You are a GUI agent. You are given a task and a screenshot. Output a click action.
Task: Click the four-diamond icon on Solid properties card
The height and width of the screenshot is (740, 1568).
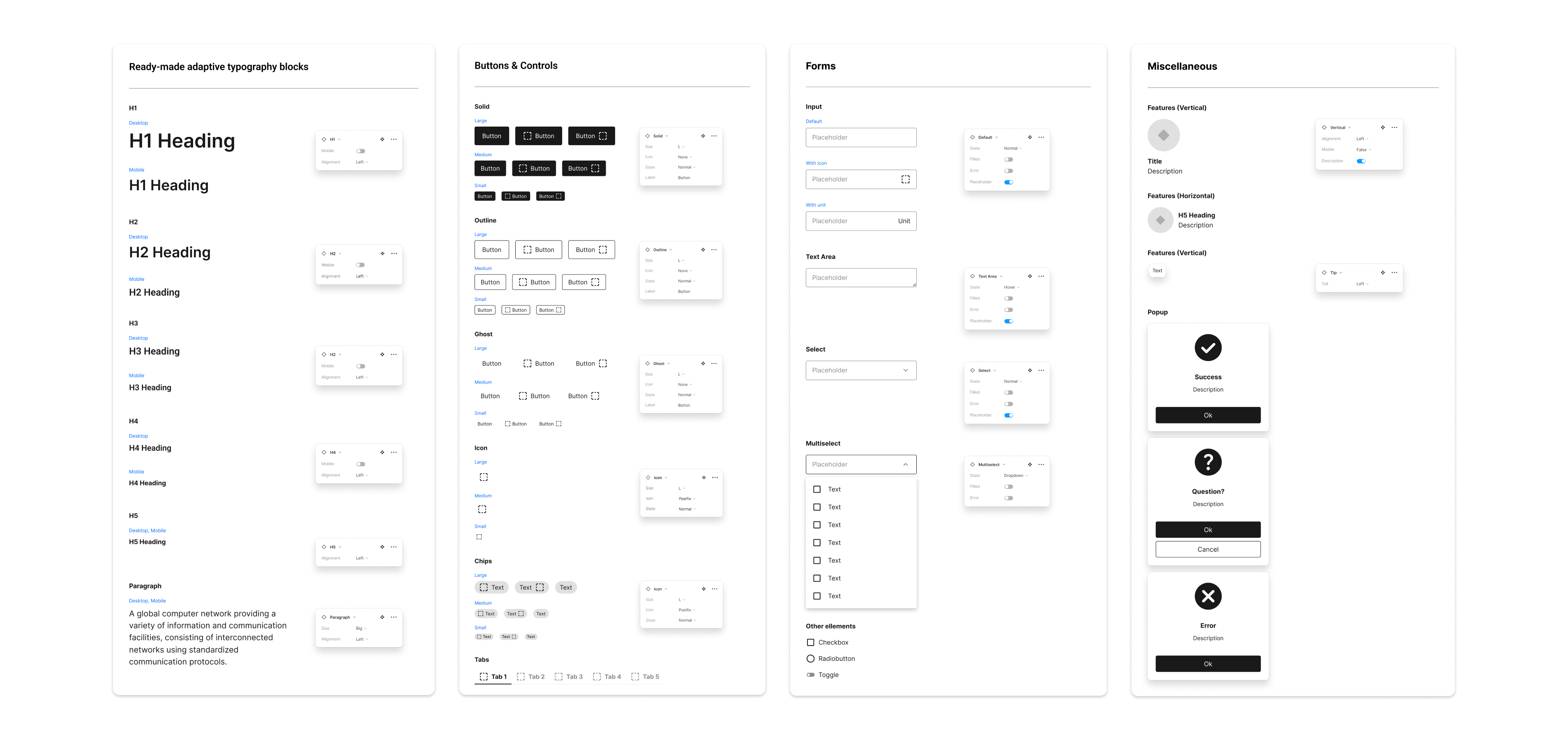coord(703,136)
